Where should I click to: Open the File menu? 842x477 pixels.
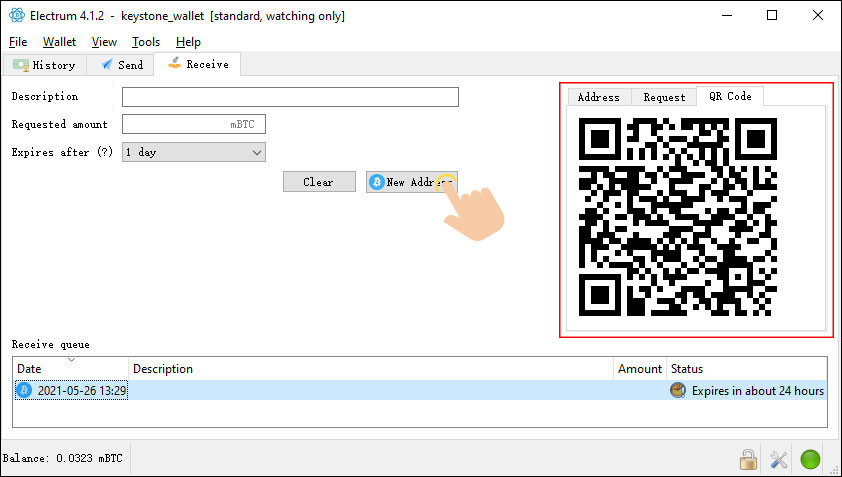[18, 42]
